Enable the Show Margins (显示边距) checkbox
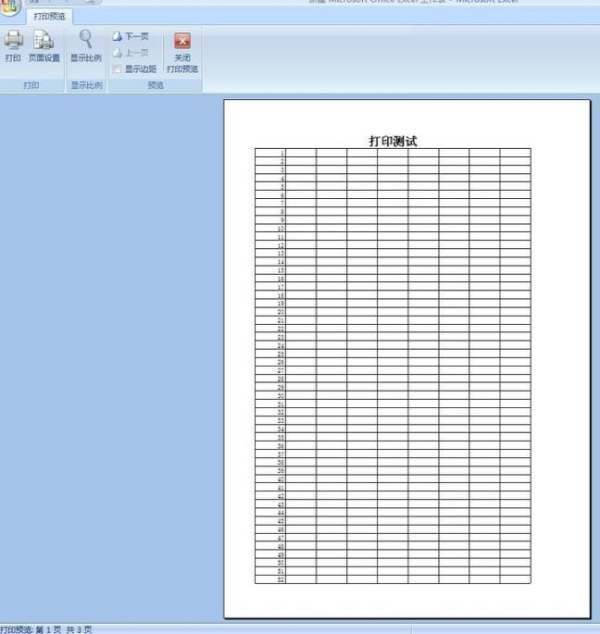The image size is (600, 634). pos(117,69)
